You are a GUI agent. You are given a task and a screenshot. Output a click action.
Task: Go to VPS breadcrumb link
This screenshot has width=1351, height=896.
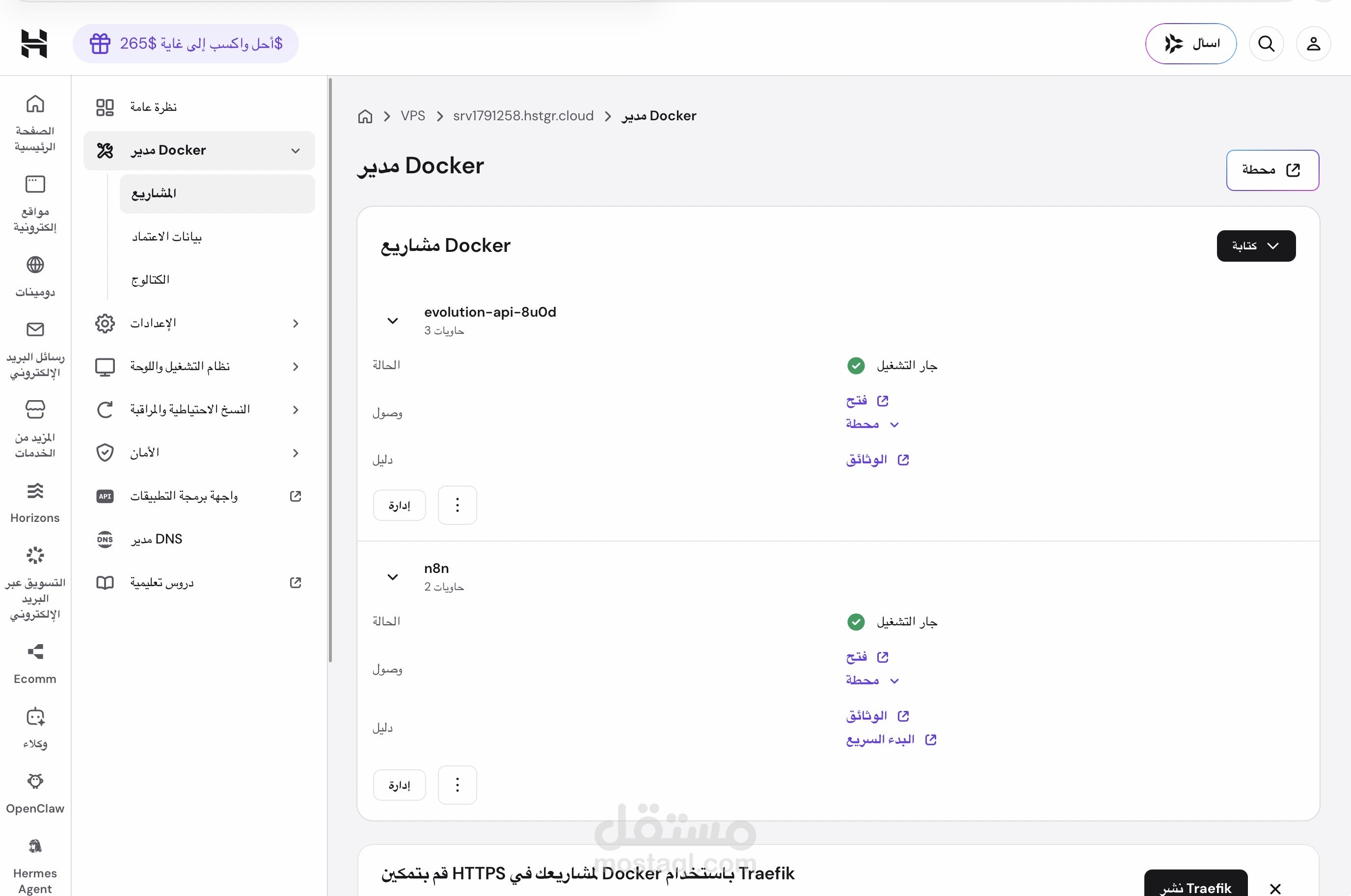(412, 116)
